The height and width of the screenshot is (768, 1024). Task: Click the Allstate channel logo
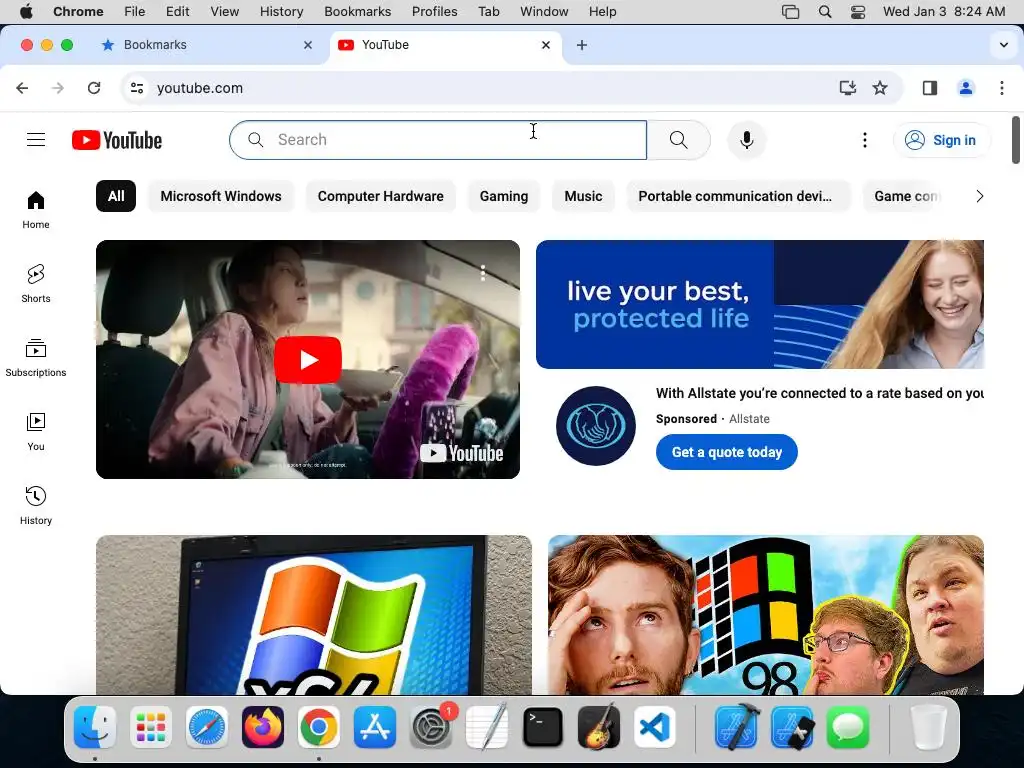pyautogui.click(x=596, y=426)
